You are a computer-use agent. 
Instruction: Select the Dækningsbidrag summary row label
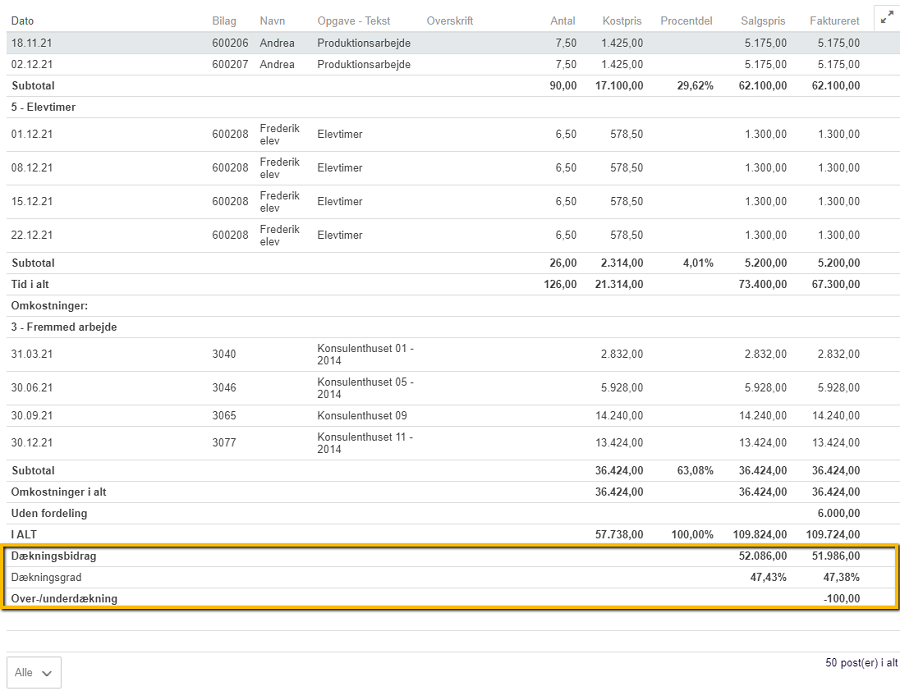(x=54, y=556)
